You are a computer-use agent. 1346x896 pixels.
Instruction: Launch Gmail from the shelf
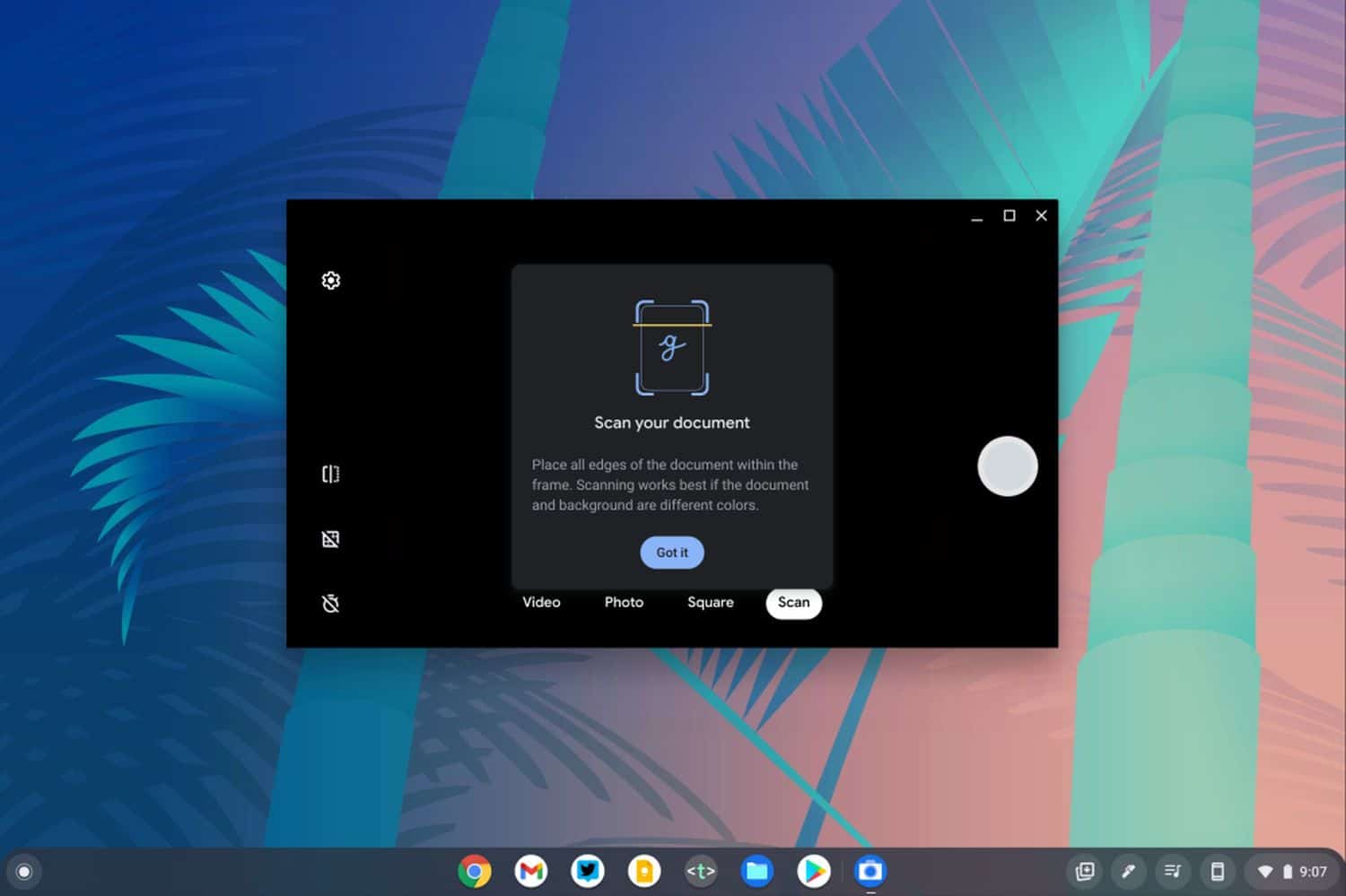pyautogui.click(x=531, y=871)
